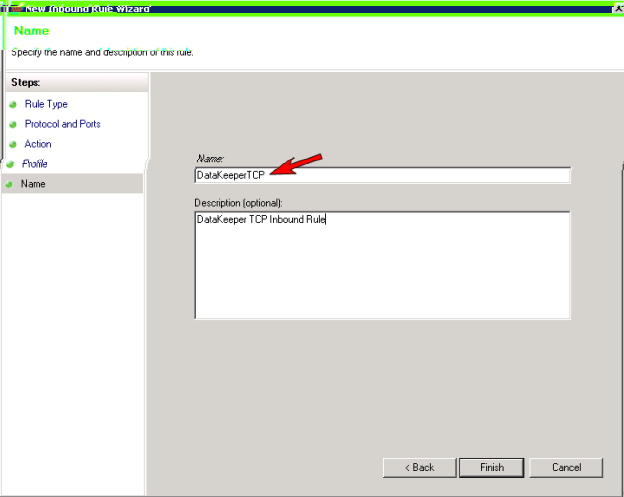Click the "Description (optional):" label
This screenshot has width=624, height=497.
click(x=239, y=203)
